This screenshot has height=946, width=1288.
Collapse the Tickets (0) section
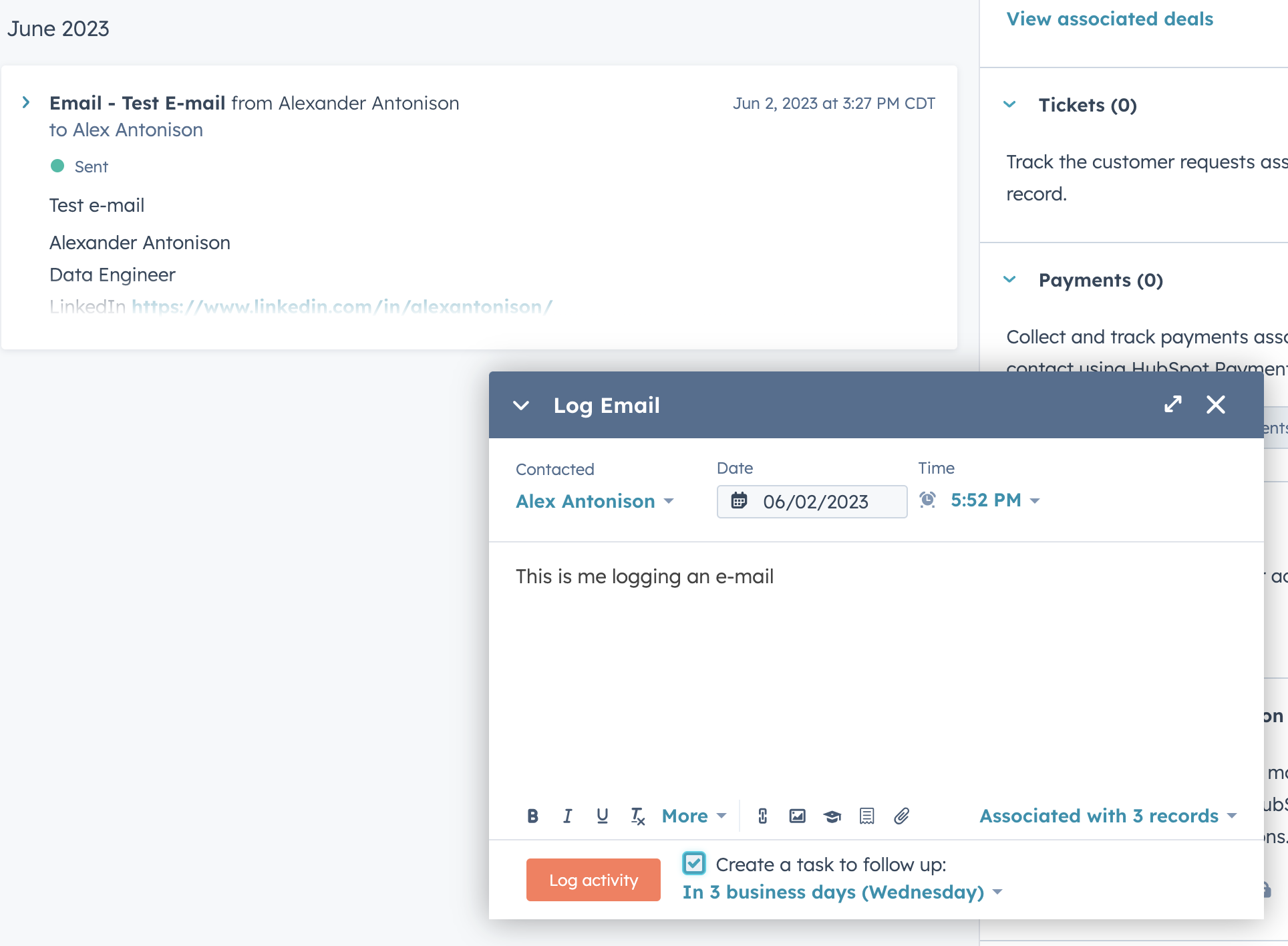1010,104
